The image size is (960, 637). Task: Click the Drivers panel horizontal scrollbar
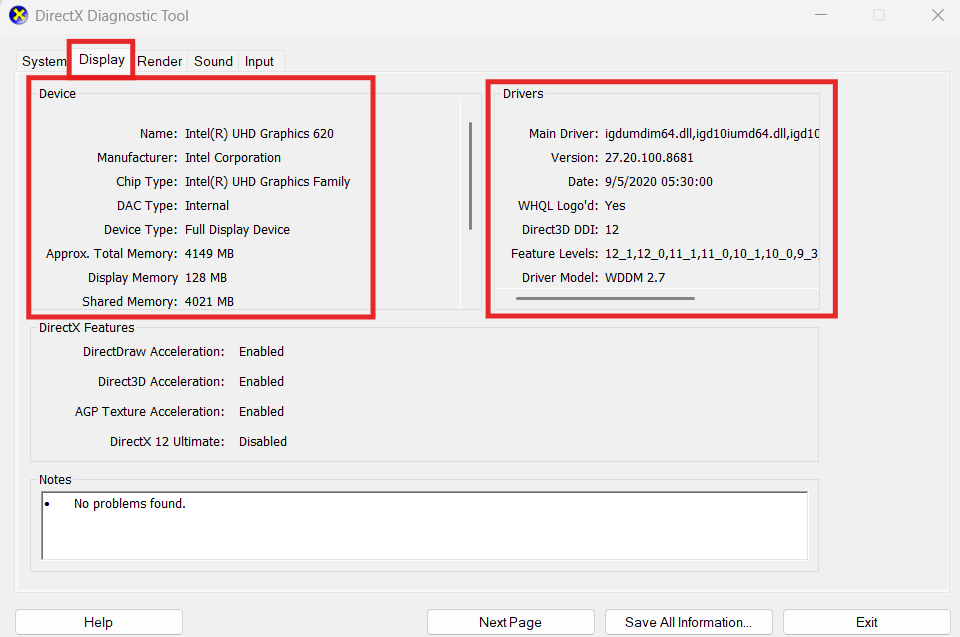pyautogui.click(x=605, y=298)
